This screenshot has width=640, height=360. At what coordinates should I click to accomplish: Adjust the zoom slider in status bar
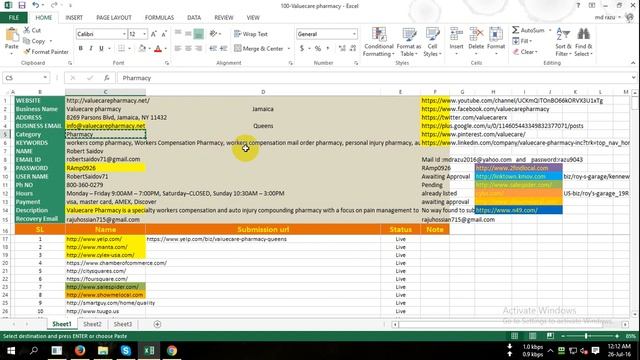(586, 336)
